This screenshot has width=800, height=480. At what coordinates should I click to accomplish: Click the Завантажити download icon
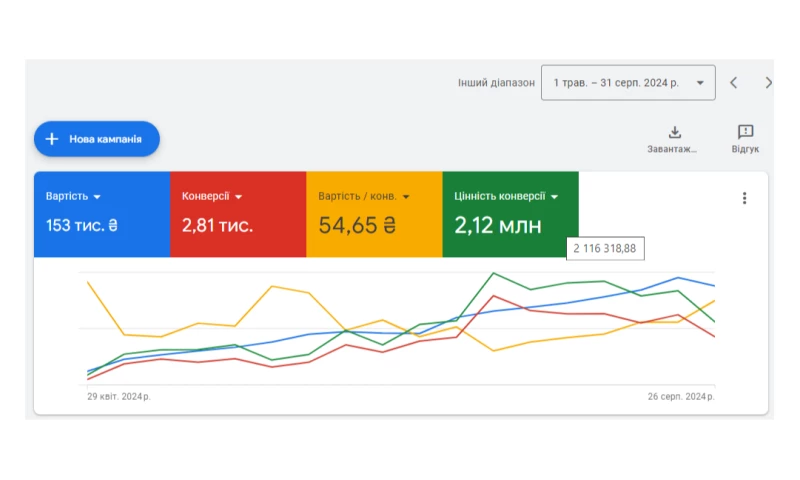(x=674, y=132)
